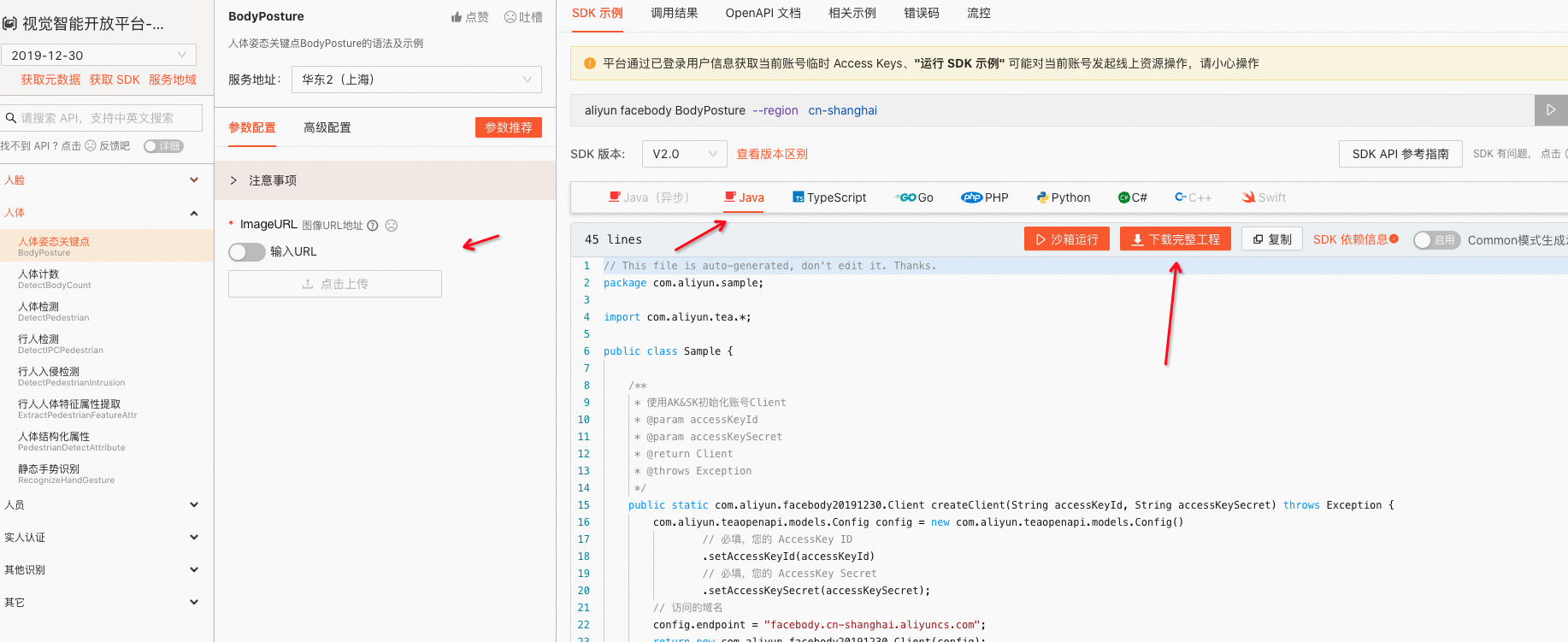Select the Swift language tab

click(x=1264, y=197)
